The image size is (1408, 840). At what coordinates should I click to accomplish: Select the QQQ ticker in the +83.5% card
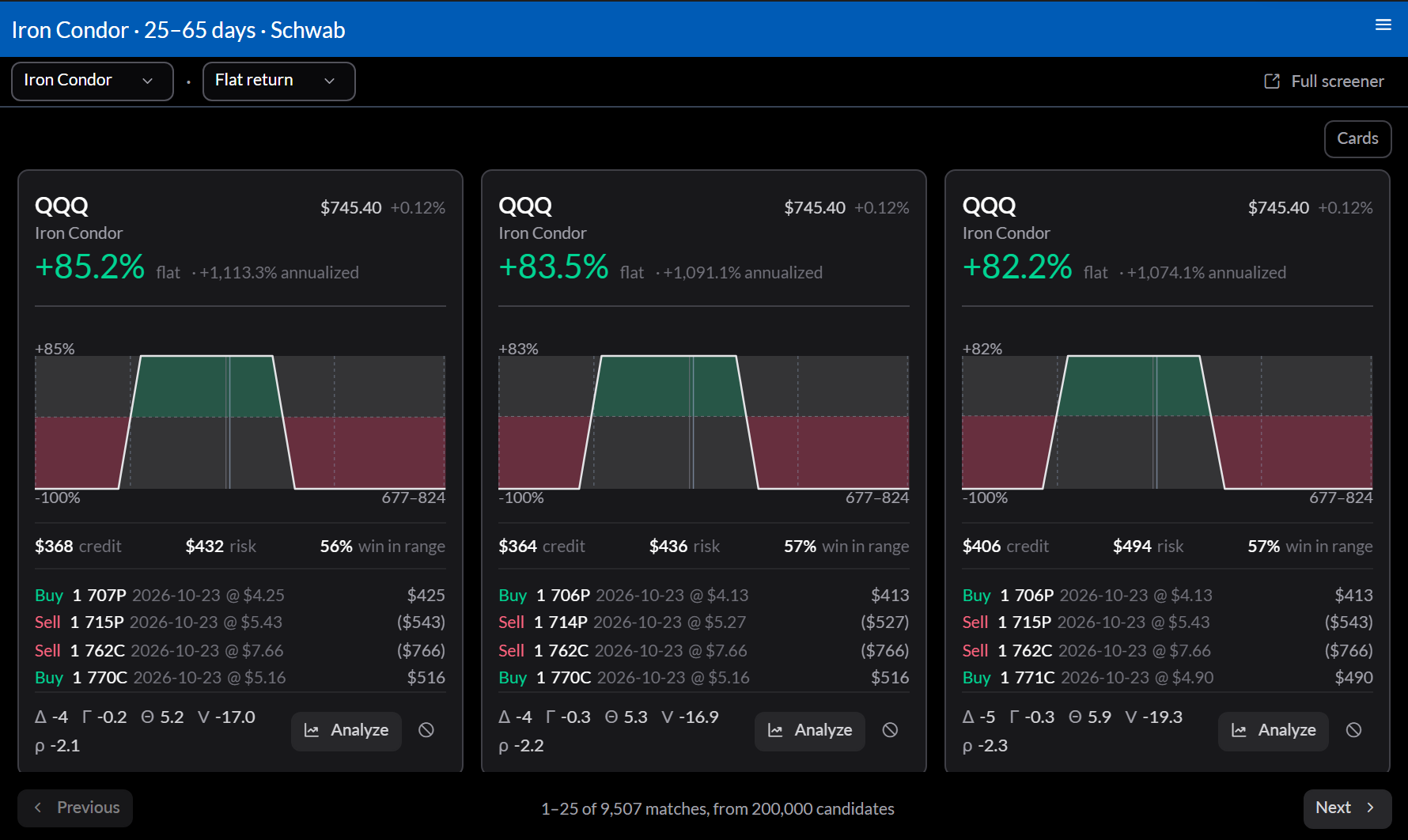point(525,206)
